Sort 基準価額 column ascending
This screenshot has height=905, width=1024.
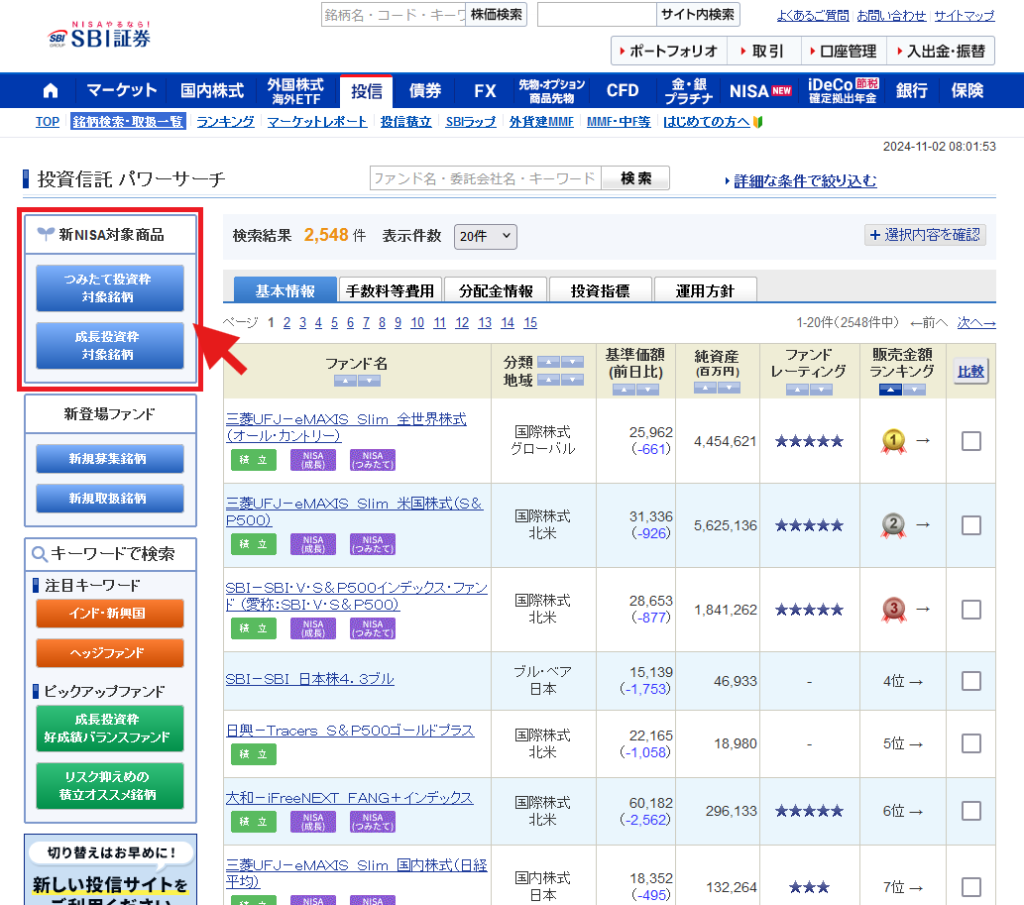[x=624, y=390]
